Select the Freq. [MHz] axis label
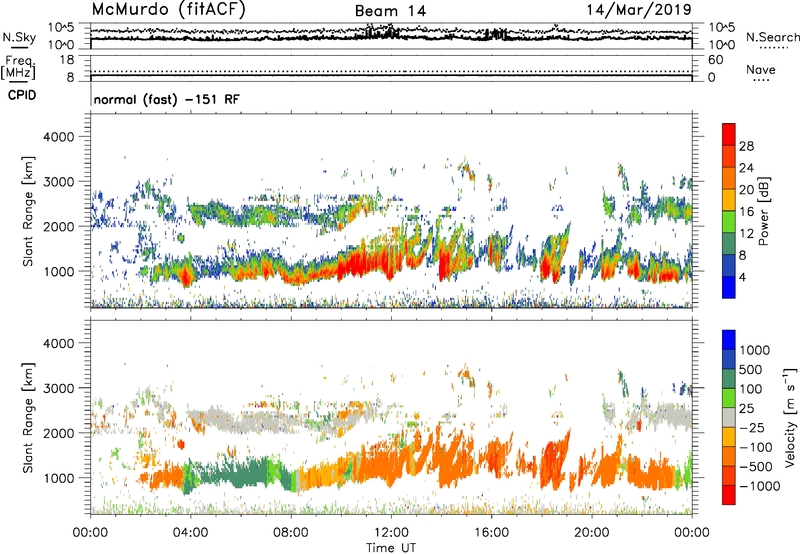 click(x=18, y=67)
